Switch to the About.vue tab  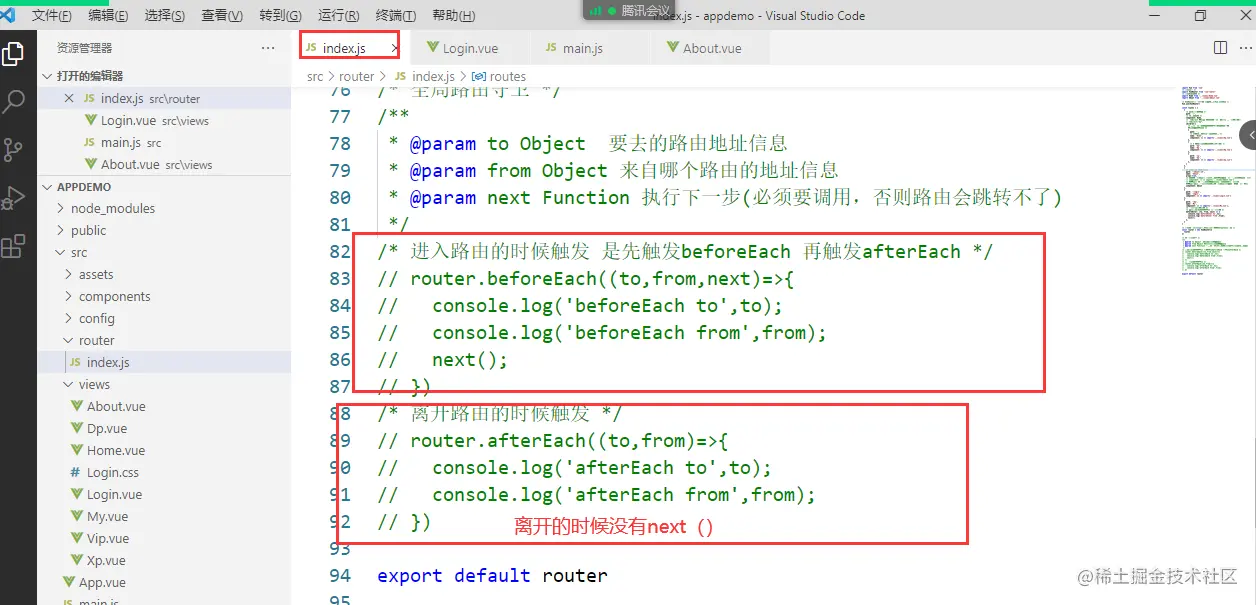pyautogui.click(x=710, y=46)
